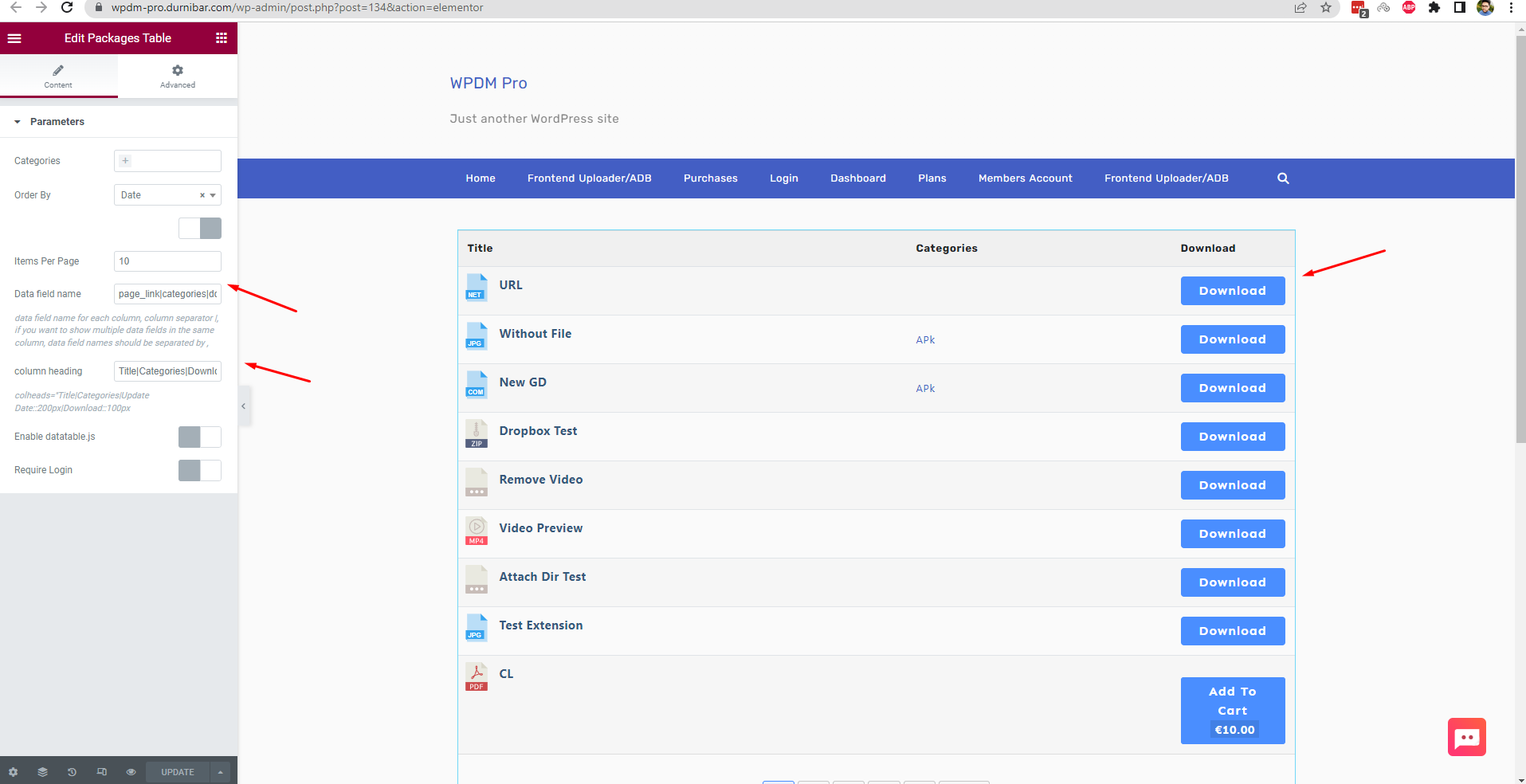The width and height of the screenshot is (1526, 784).
Task: Open the red chat bubble widget
Action: point(1467,737)
